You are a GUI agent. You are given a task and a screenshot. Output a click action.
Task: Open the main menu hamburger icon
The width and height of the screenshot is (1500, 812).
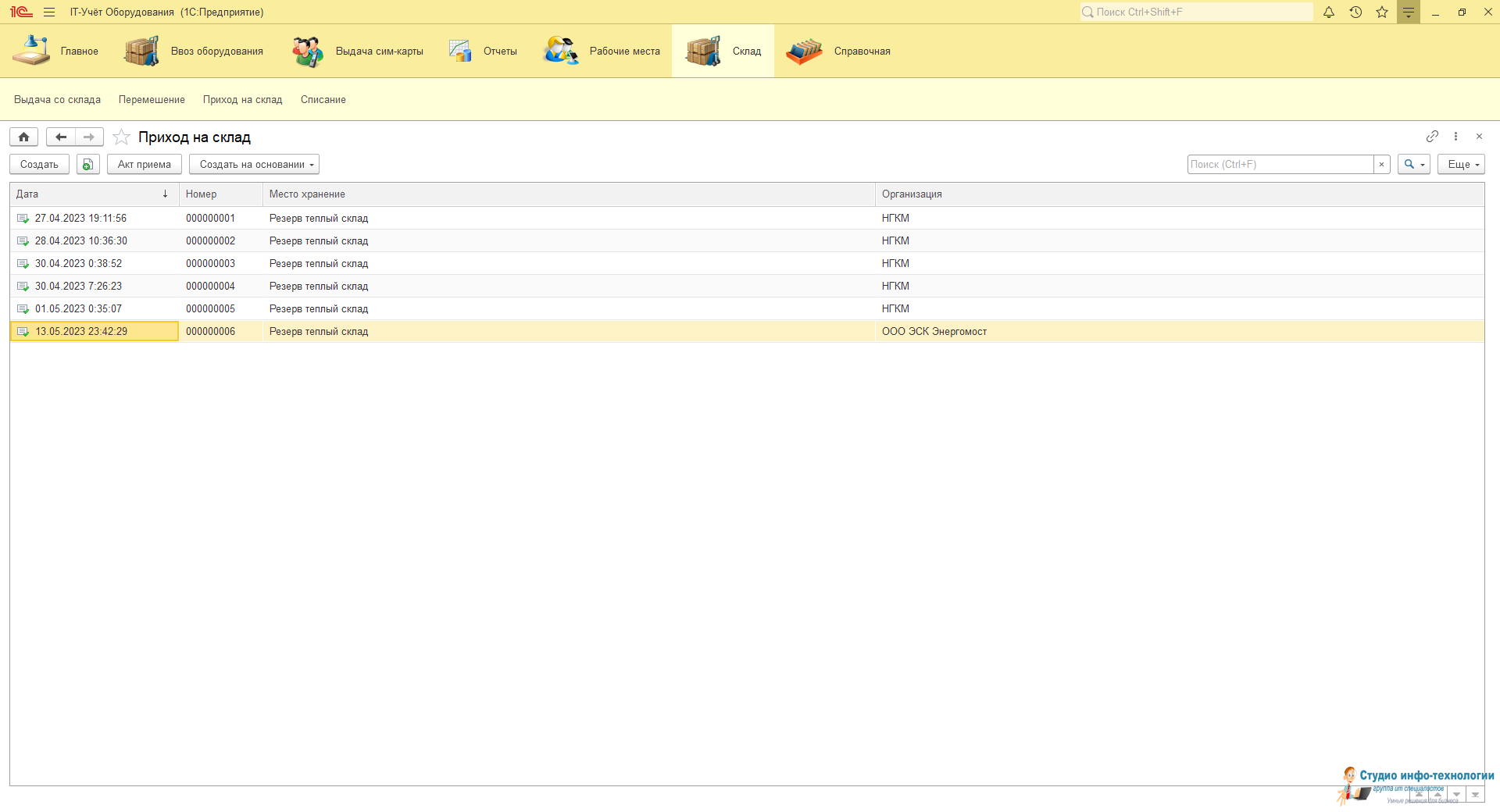point(49,12)
